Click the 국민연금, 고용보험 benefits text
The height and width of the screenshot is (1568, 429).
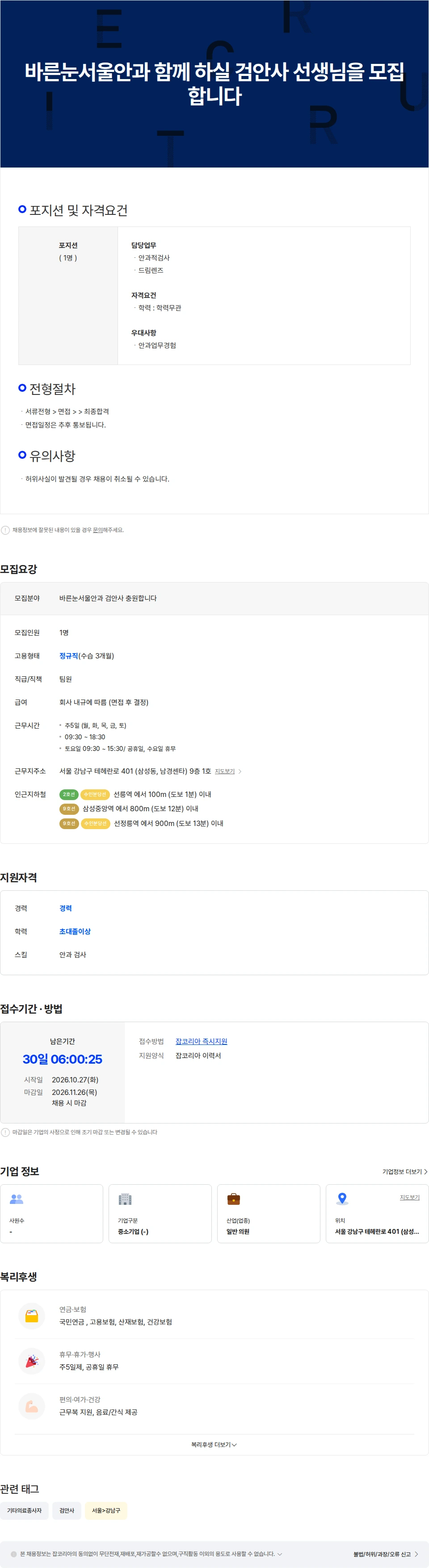[116, 1322]
